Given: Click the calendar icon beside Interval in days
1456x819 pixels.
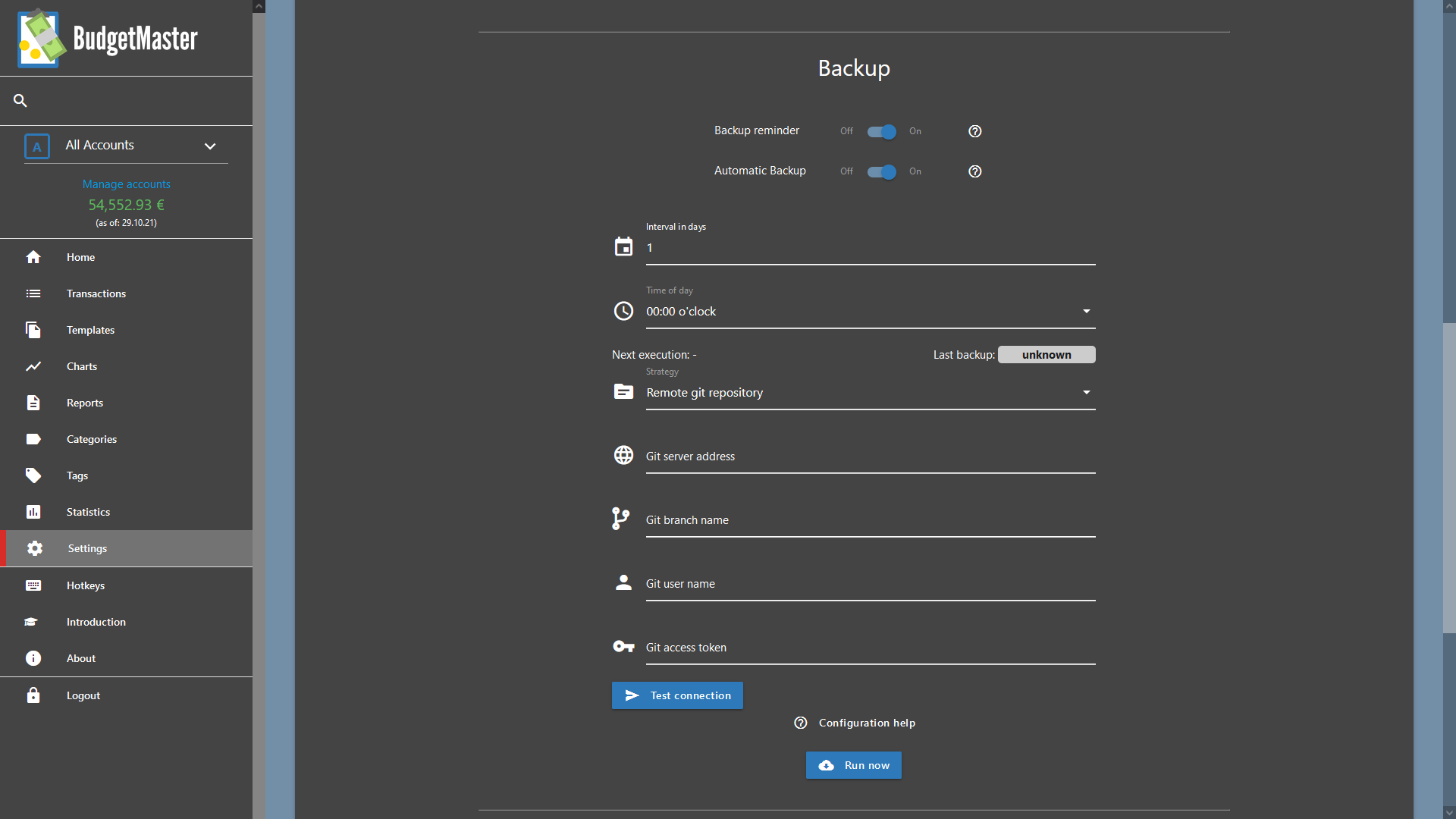Looking at the screenshot, I should pyautogui.click(x=623, y=246).
